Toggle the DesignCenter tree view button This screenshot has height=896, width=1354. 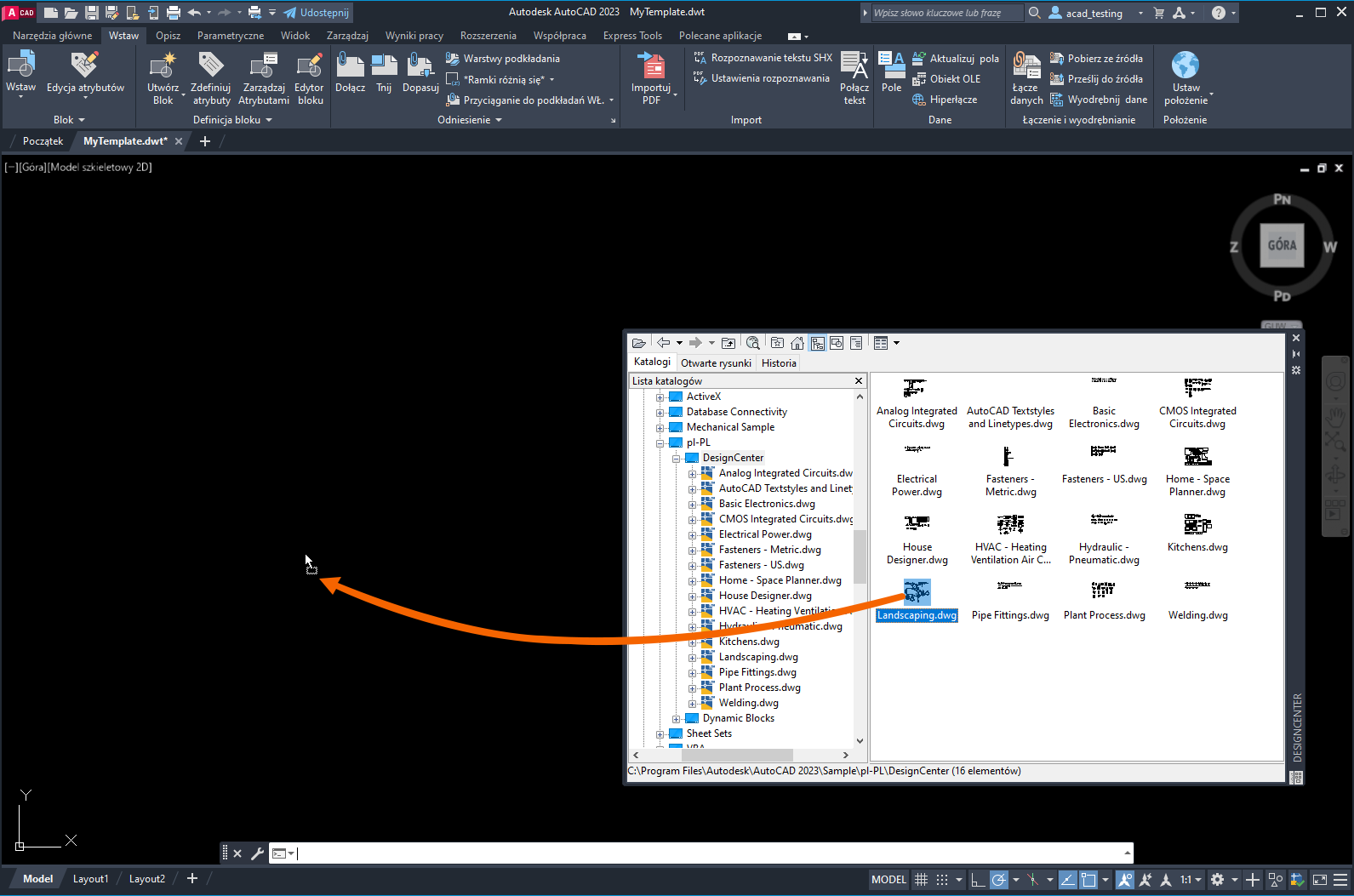(x=817, y=343)
